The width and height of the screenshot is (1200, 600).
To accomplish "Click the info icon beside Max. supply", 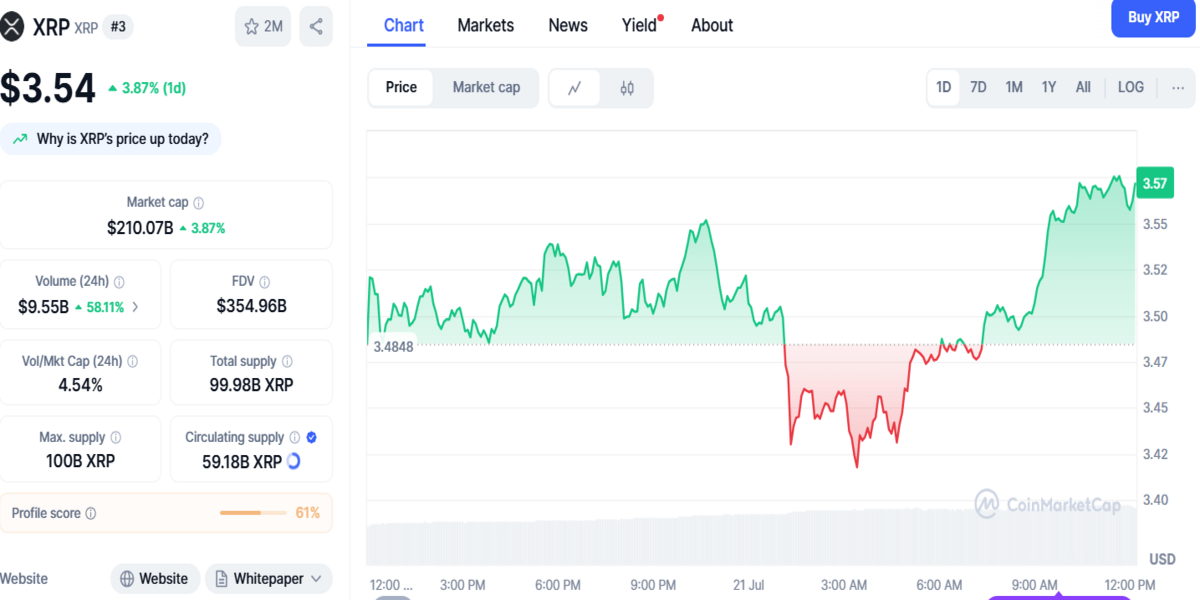I will (x=115, y=438).
